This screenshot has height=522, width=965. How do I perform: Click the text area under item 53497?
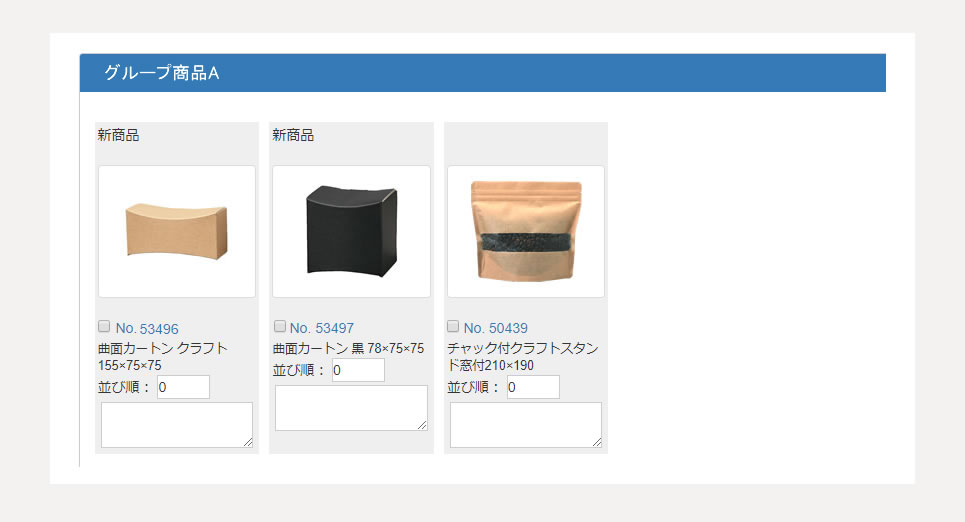point(351,408)
